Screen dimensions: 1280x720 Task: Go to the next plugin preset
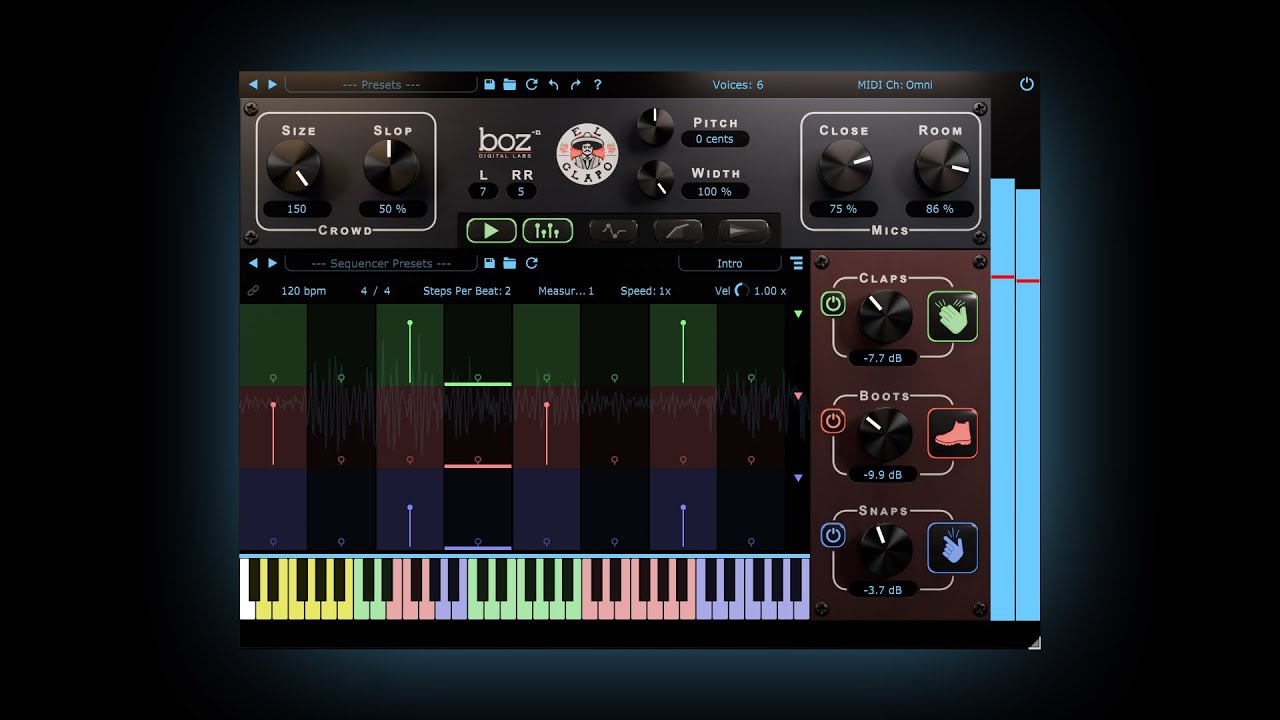tap(272, 84)
